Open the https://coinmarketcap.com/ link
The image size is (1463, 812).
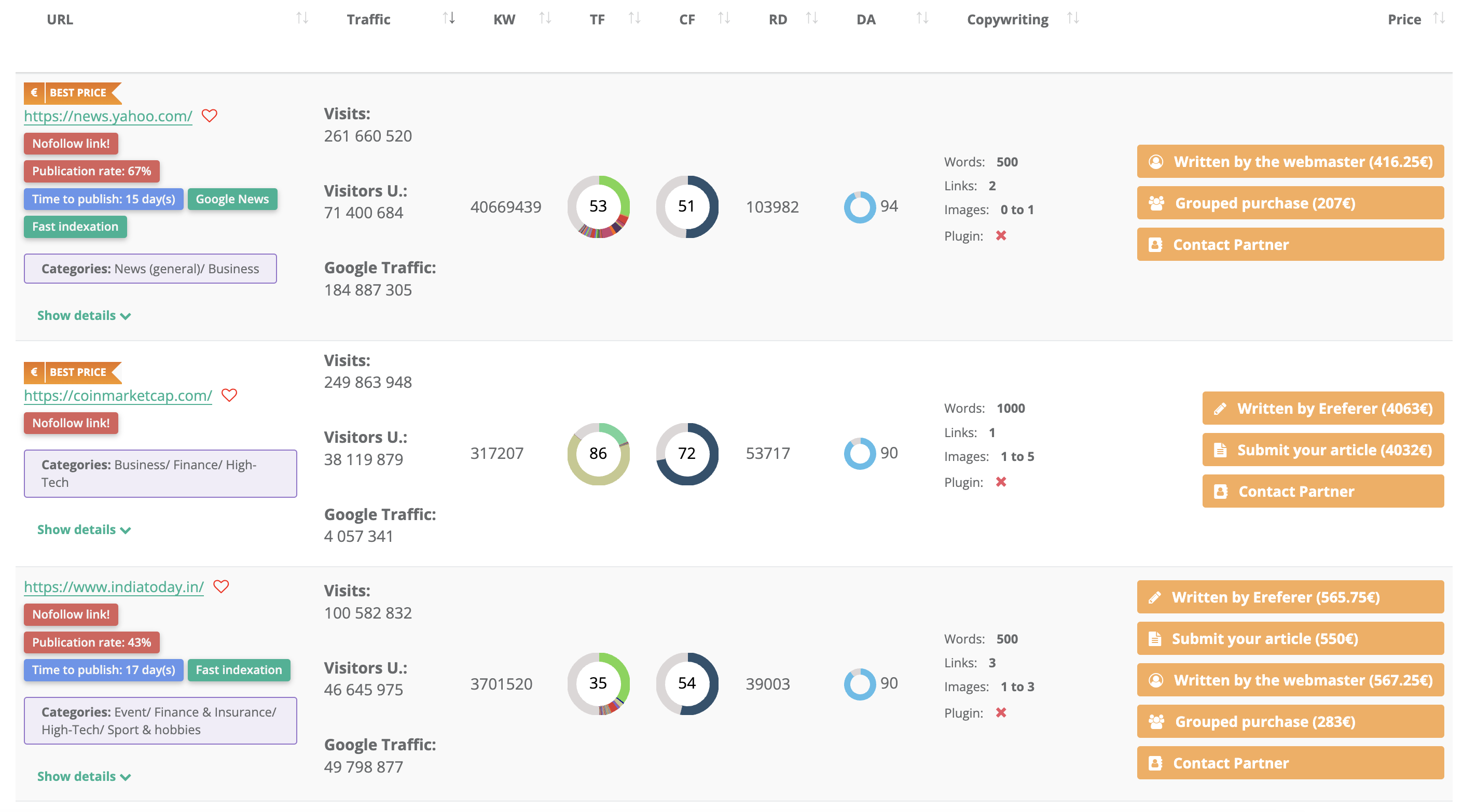tap(118, 396)
